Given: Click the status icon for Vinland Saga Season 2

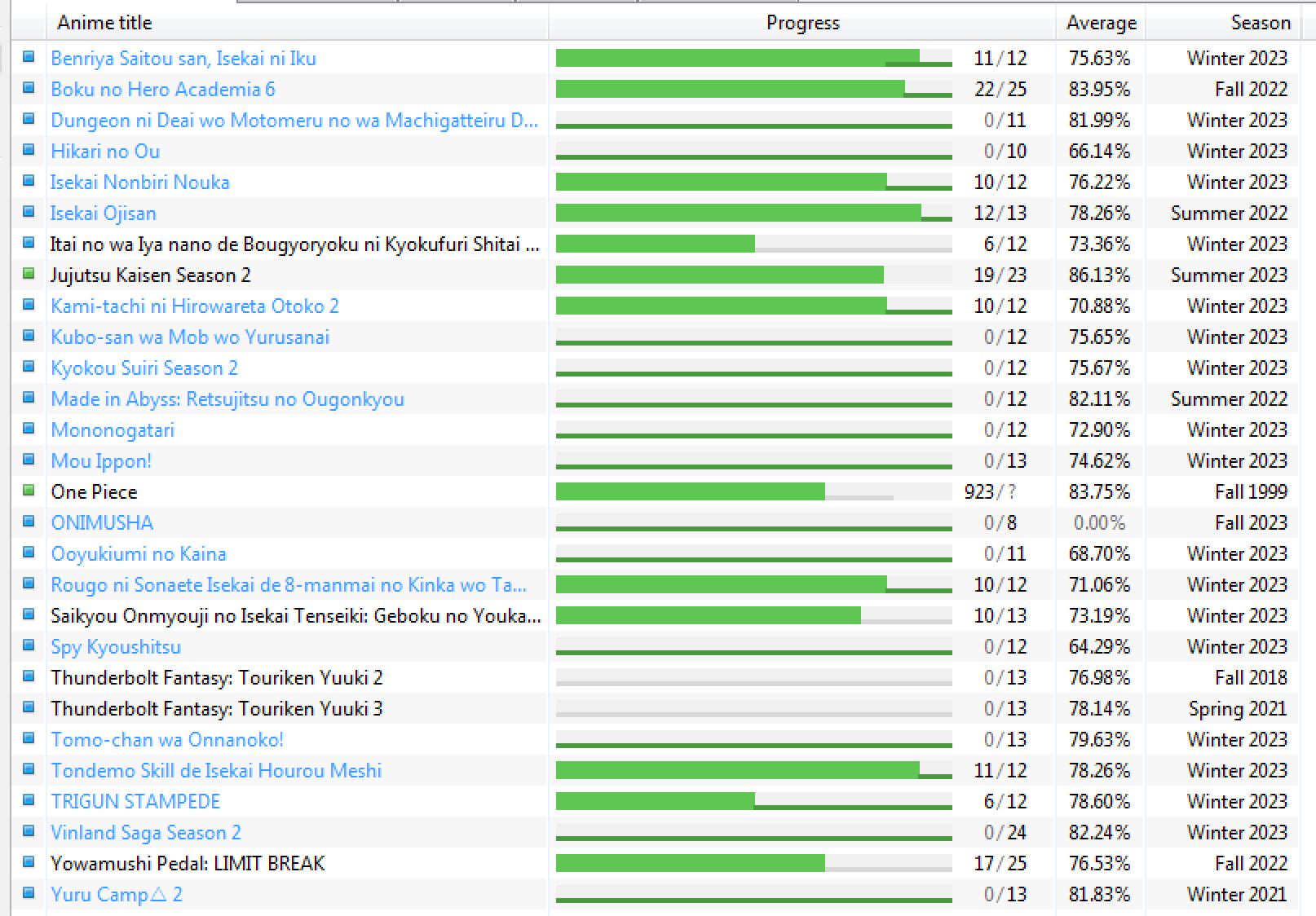Looking at the screenshot, I should pos(29,831).
